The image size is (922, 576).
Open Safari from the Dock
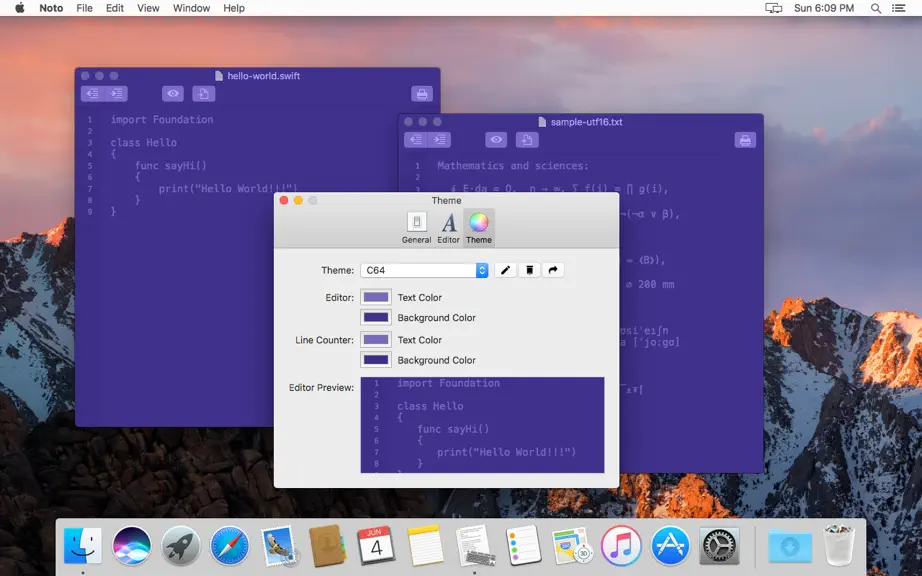[229, 545]
